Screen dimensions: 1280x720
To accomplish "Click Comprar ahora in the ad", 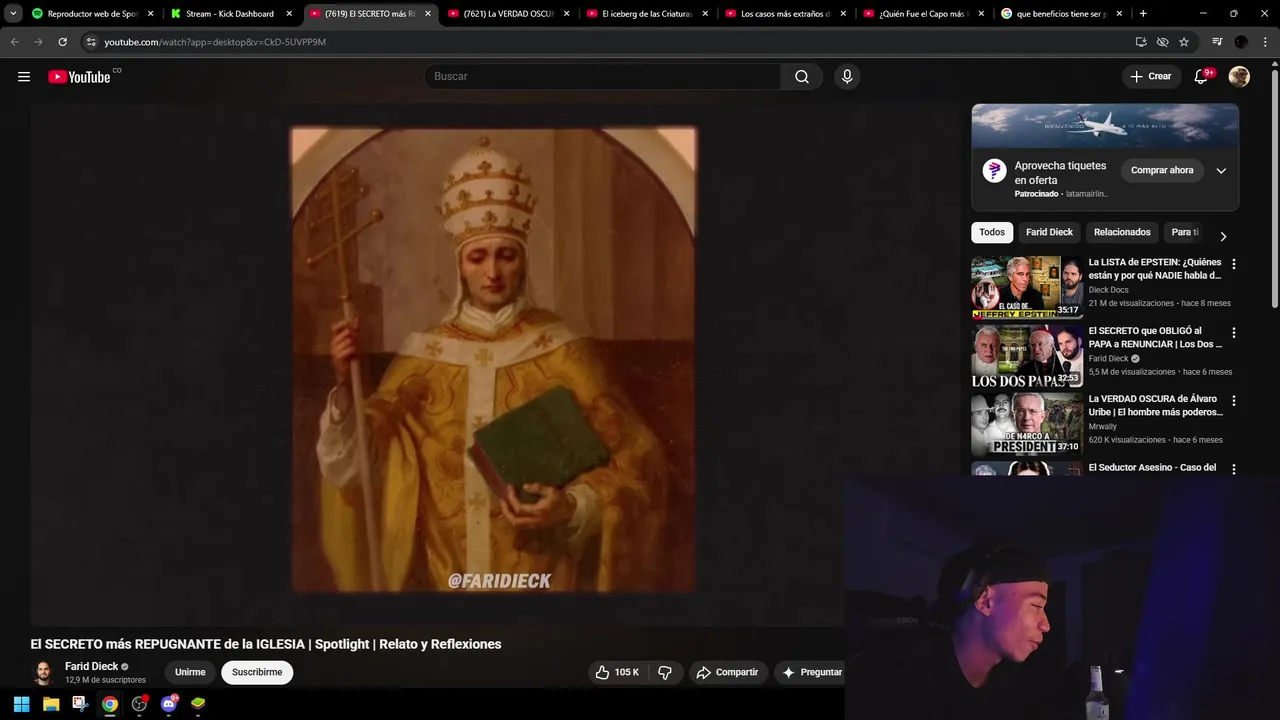I will click(x=1162, y=171).
